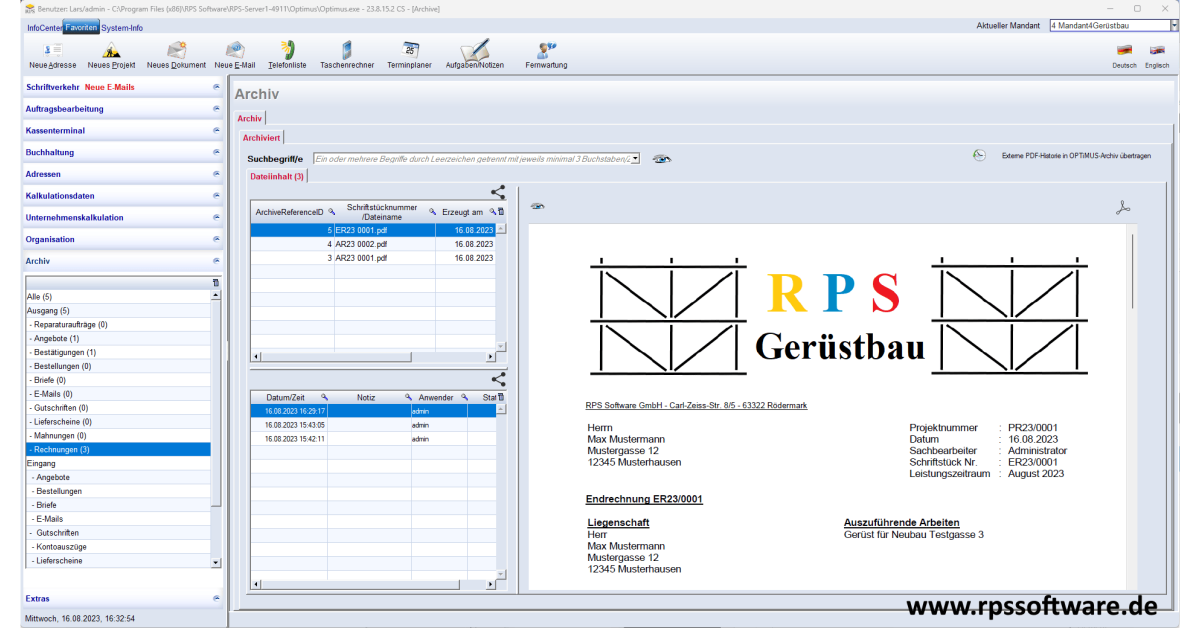Click the magnifier in the Anwender column
Screen dimensions: 1200x628
[463, 397]
